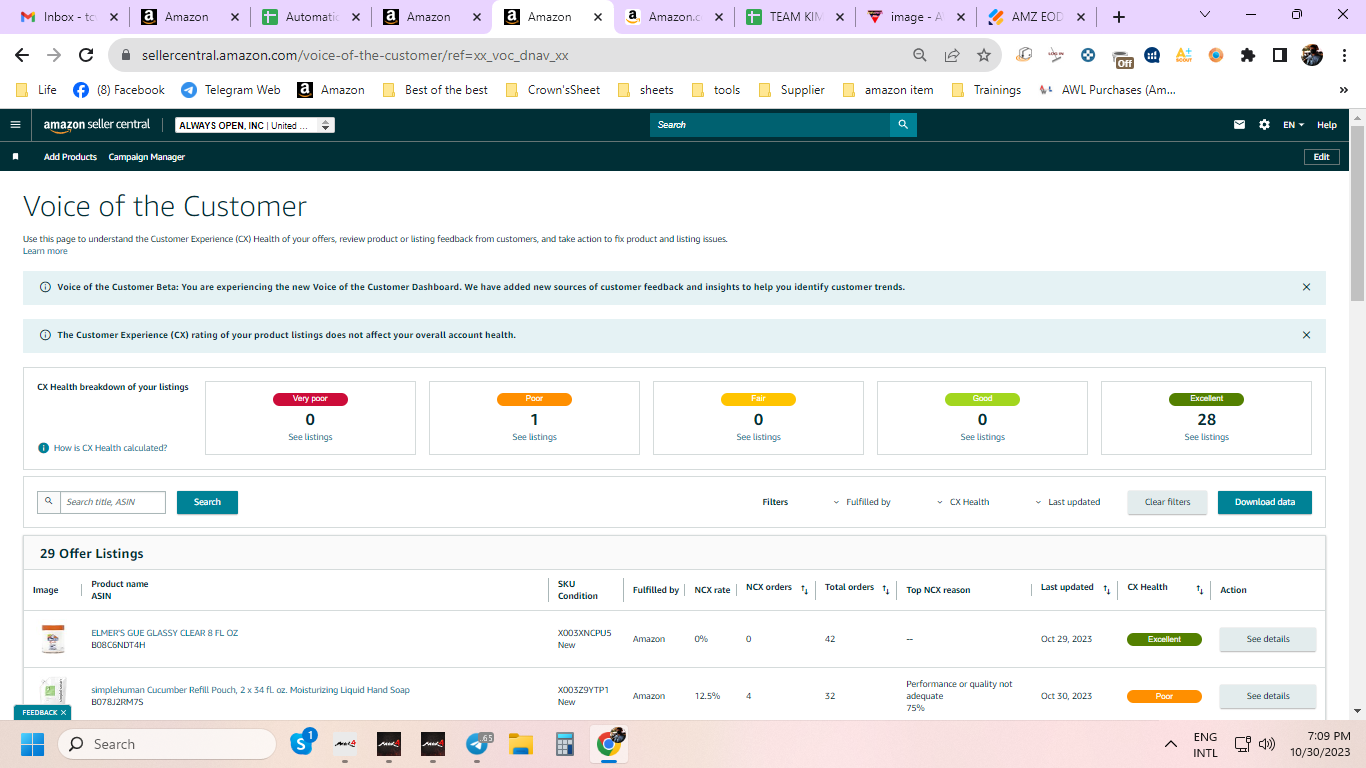The width and height of the screenshot is (1366, 768).
Task: Switch to the Amazon.com shopping tab
Action: click(x=673, y=17)
